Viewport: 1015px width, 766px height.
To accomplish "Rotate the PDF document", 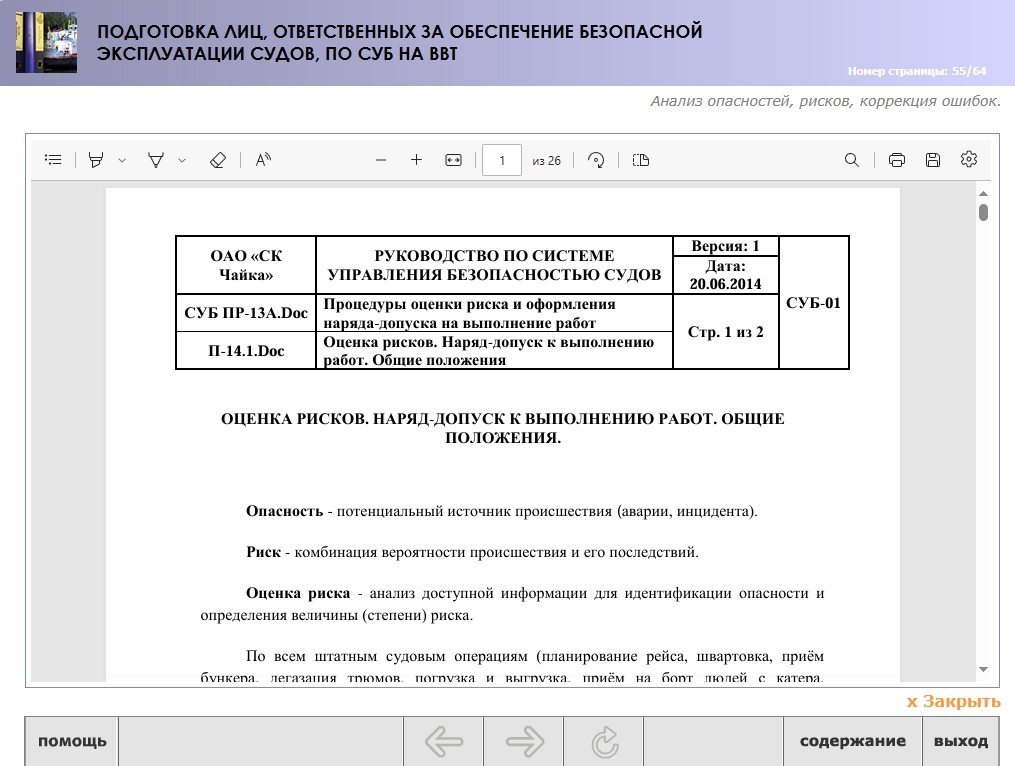I will coord(596,160).
